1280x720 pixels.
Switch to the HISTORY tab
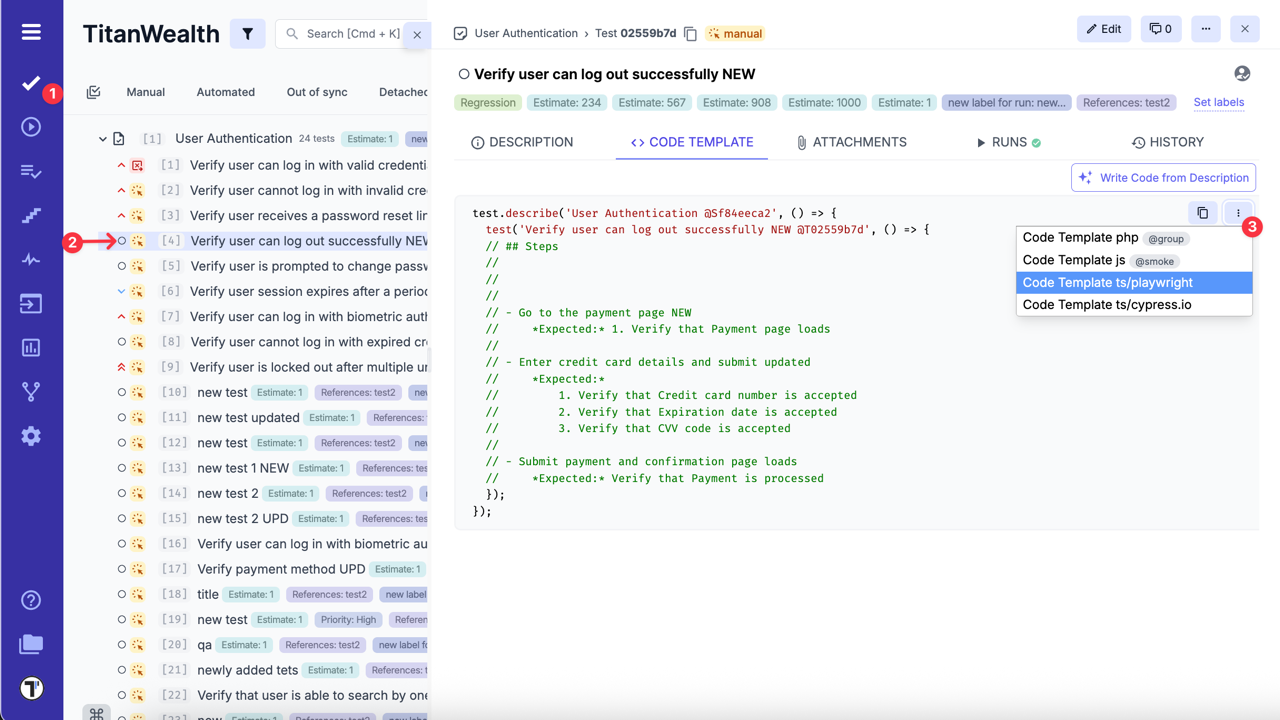pyautogui.click(x=1167, y=142)
